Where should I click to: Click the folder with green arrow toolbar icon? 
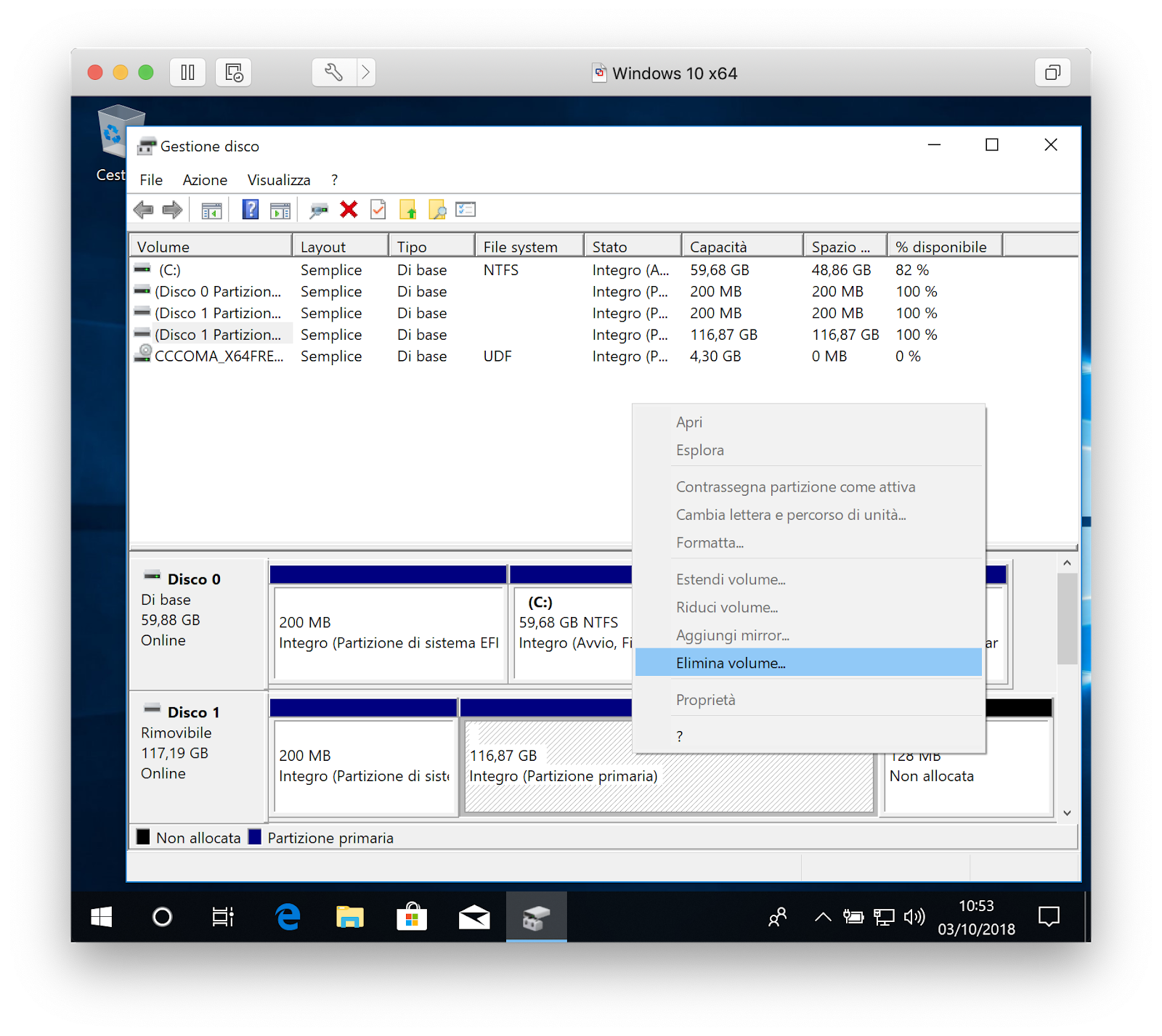click(408, 210)
